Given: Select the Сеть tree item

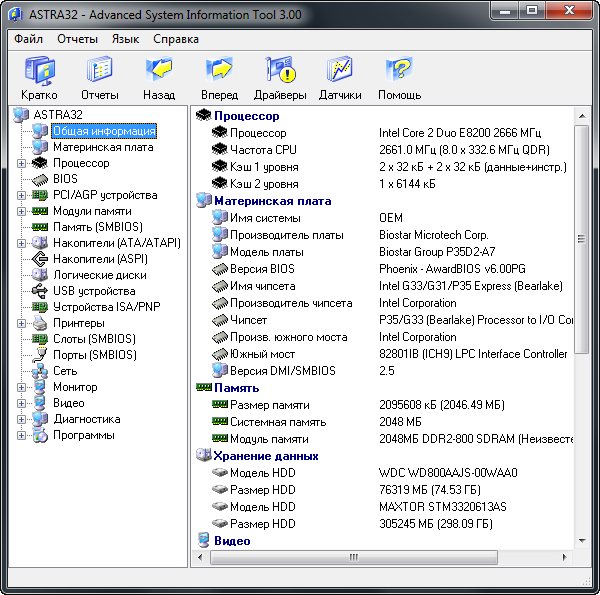Looking at the screenshot, I should tap(65, 371).
